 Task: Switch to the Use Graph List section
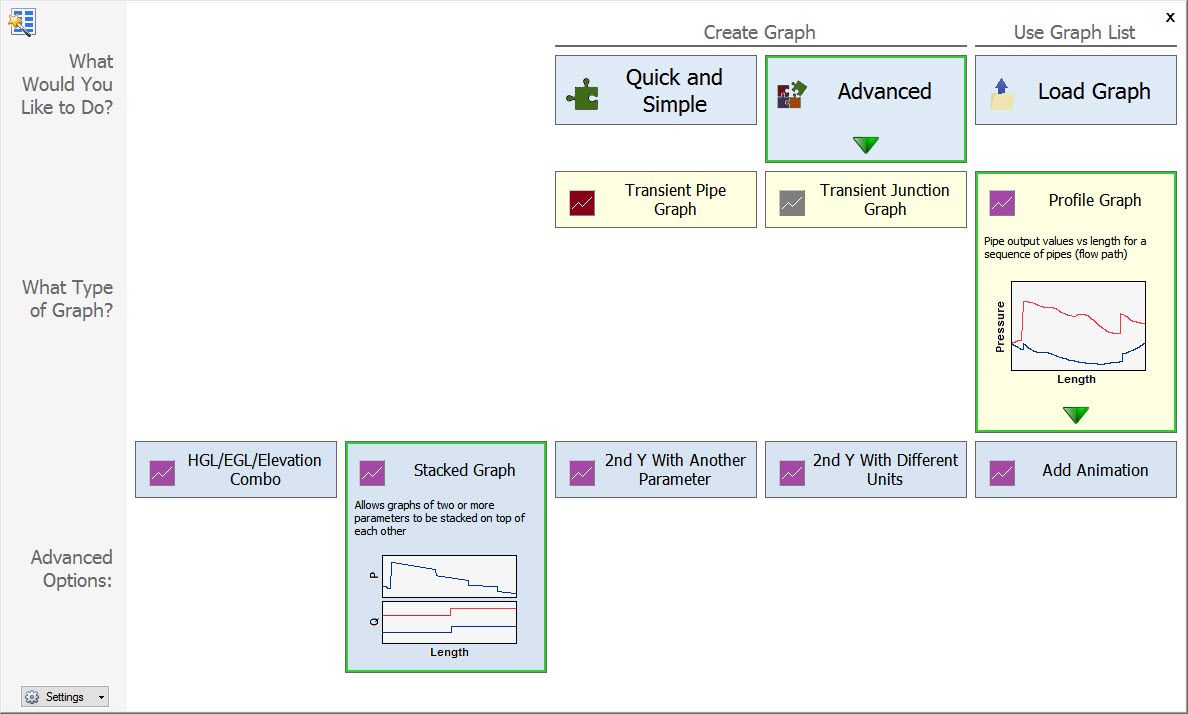pyautogui.click(x=1075, y=32)
